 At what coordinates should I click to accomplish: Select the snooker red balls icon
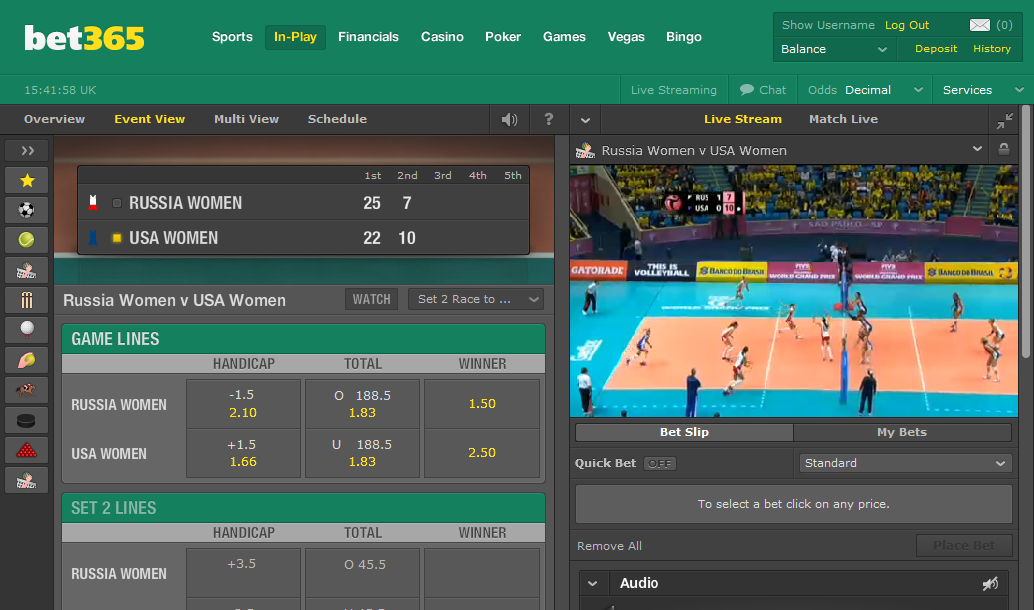[27, 450]
